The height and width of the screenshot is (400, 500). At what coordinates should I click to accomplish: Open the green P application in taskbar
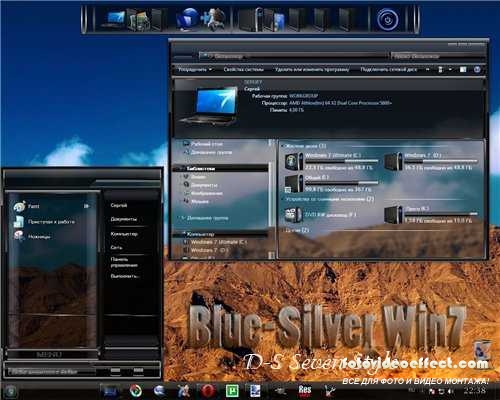[x=232, y=390]
